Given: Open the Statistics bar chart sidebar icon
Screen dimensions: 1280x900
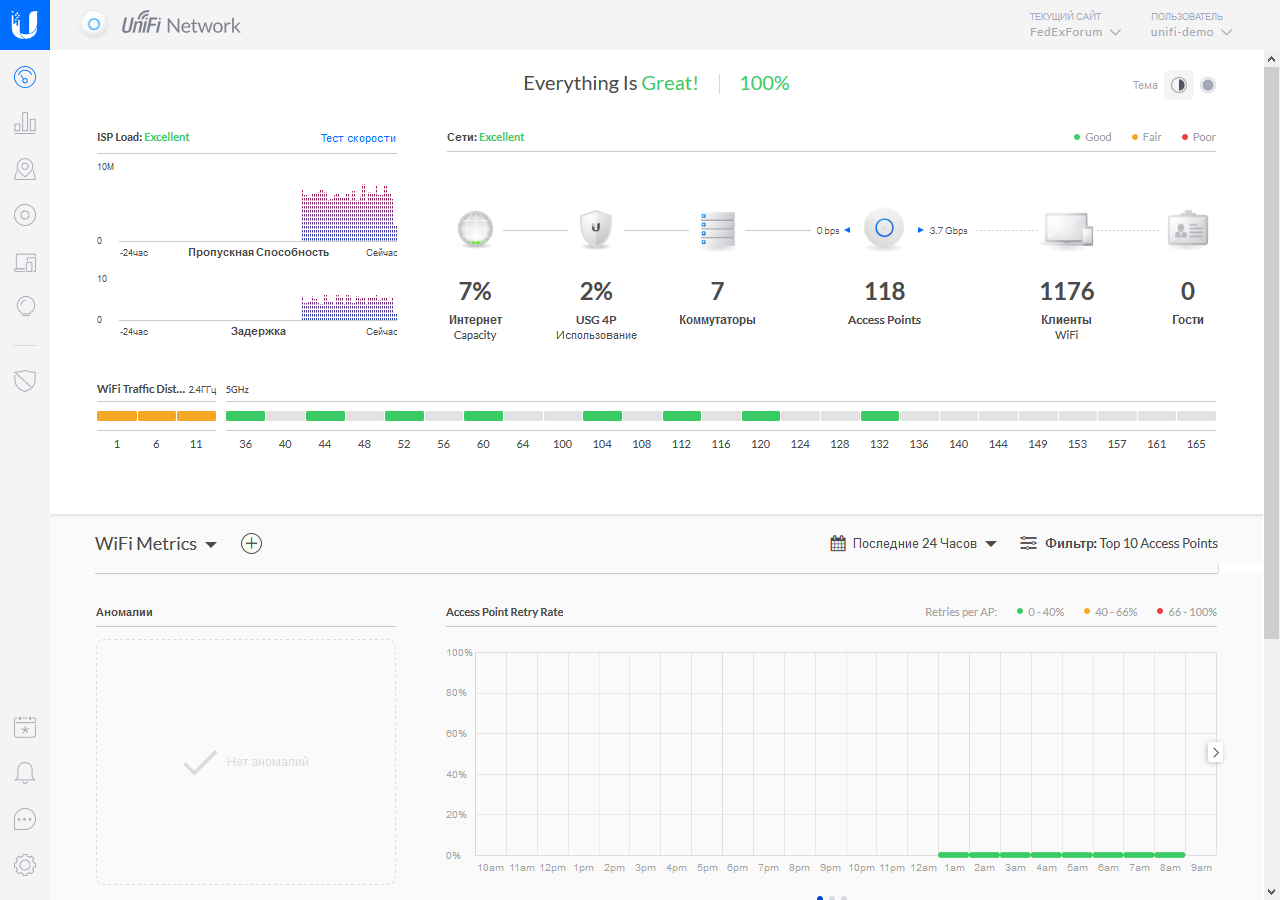Looking at the screenshot, I should 25,123.
